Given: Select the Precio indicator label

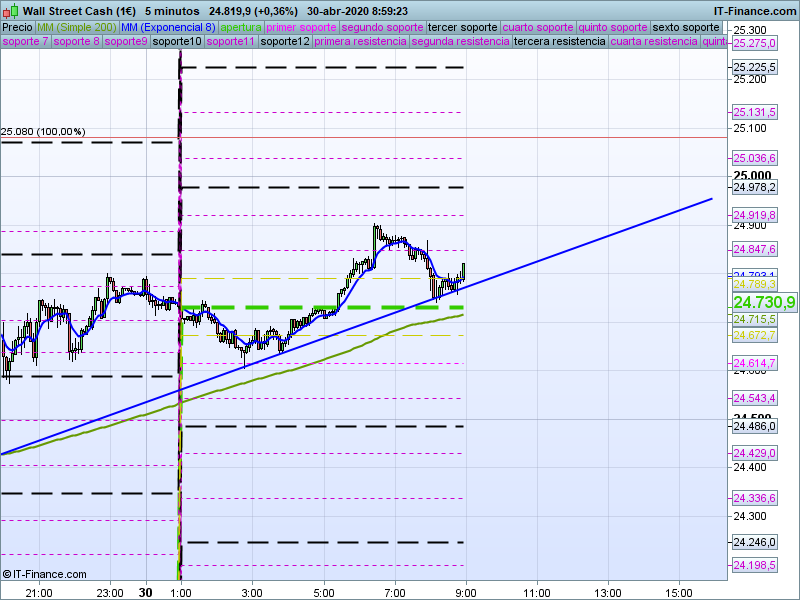Looking at the screenshot, I should pos(17,27).
